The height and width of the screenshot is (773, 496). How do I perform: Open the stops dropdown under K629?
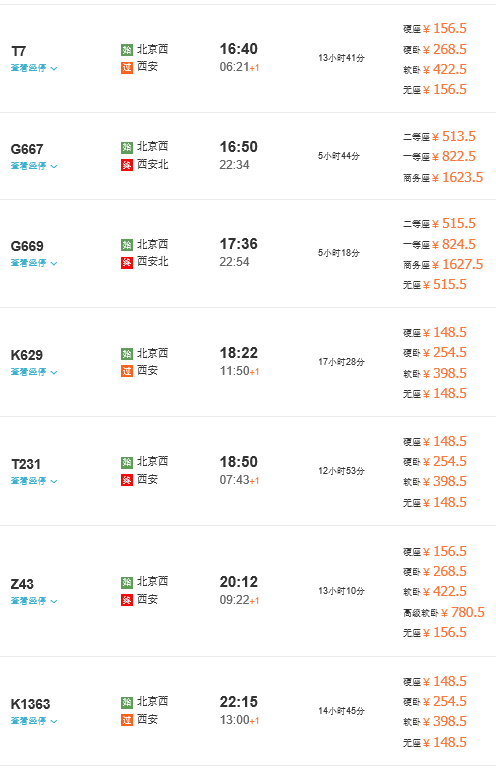34,372
